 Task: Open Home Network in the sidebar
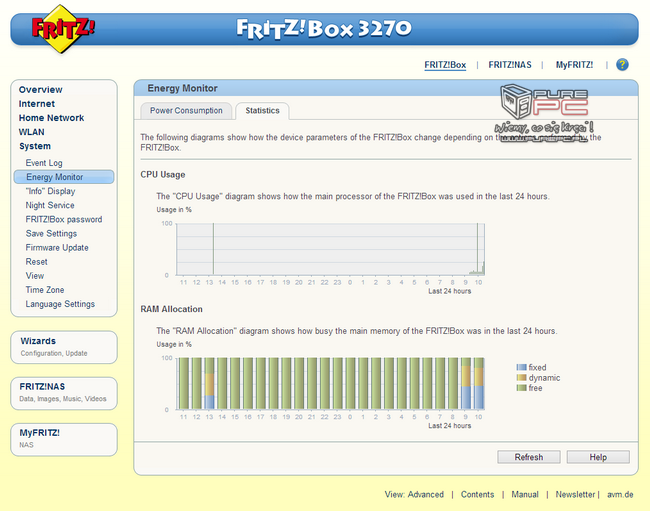pyautogui.click(x=51, y=118)
